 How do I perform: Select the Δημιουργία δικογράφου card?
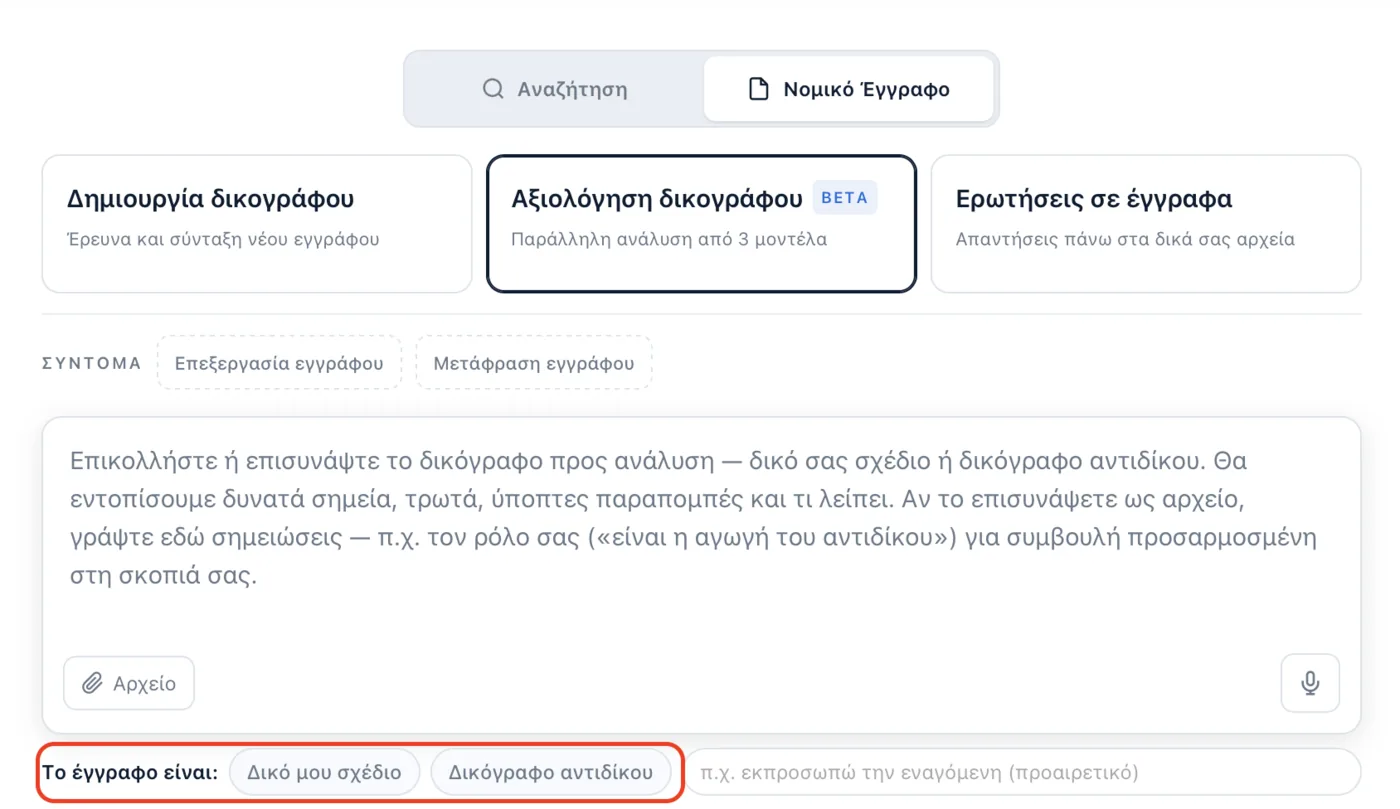[257, 224]
